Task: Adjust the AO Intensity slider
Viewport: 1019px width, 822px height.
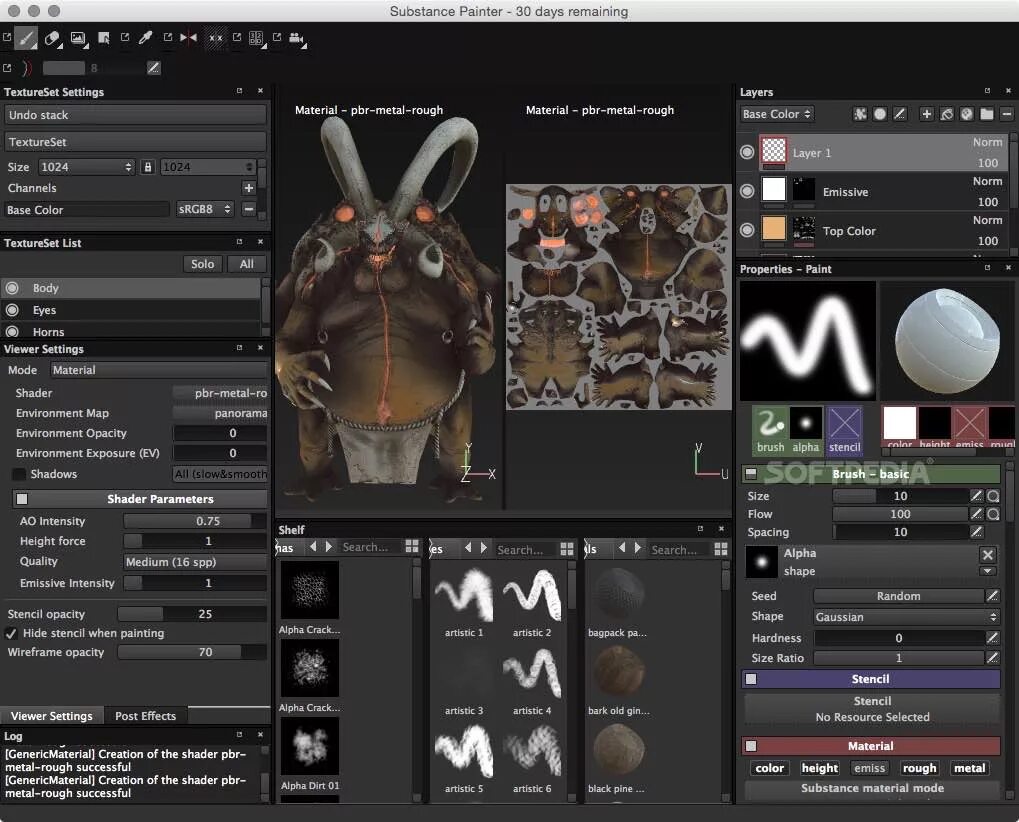Action: tap(195, 521)
